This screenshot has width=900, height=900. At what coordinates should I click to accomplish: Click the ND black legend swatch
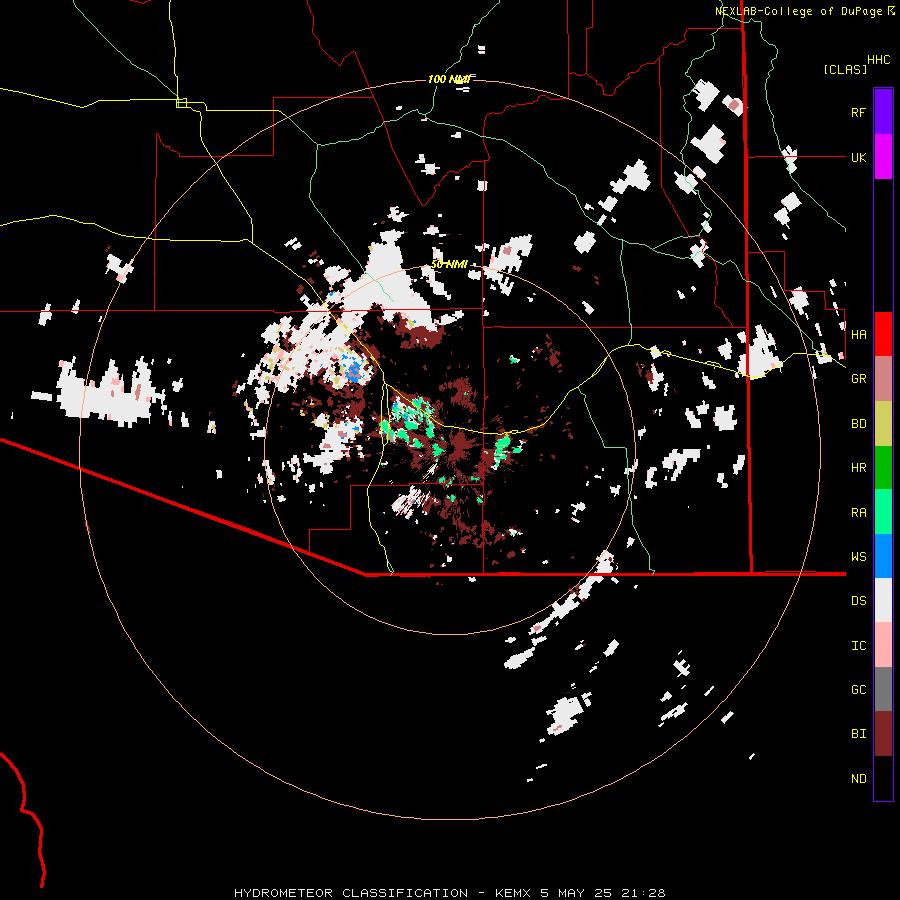pos(883,778)
